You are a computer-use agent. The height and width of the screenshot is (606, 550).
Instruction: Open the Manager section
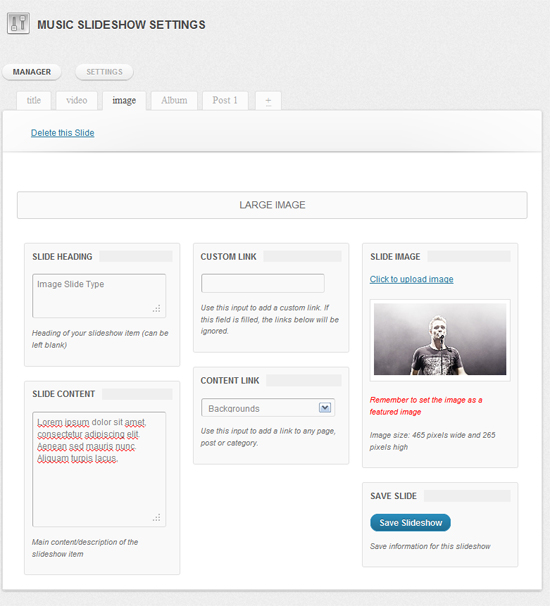(x=32, y=72)
